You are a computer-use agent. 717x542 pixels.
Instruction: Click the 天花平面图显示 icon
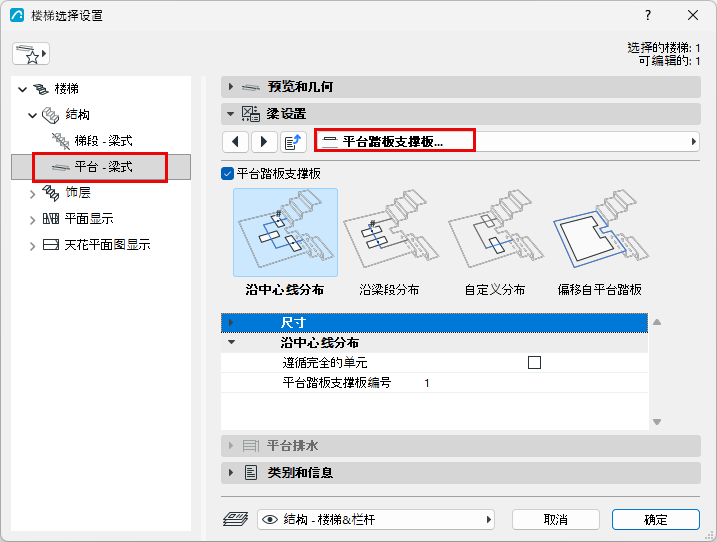coord(51,245)
